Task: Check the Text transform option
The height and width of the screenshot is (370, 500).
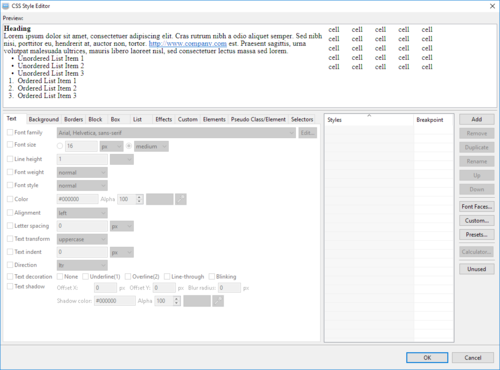Action: click(x=10, y=239)
